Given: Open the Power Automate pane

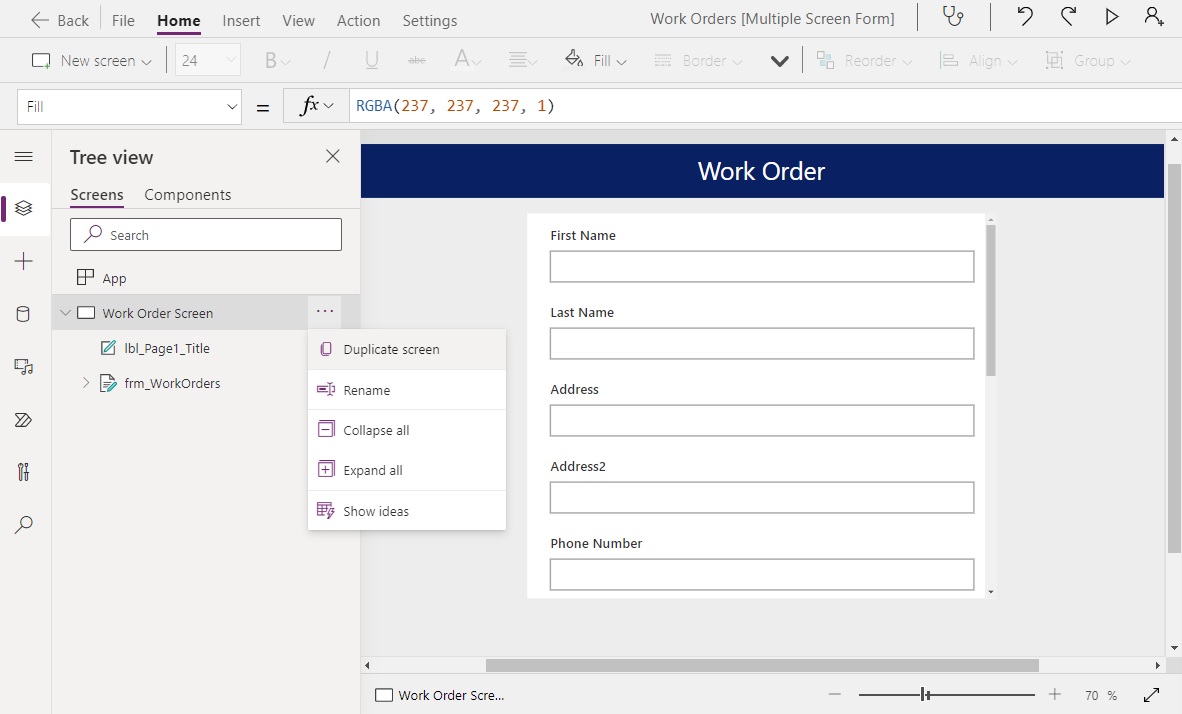Looking at the screenshot, I should pos(24,420).
